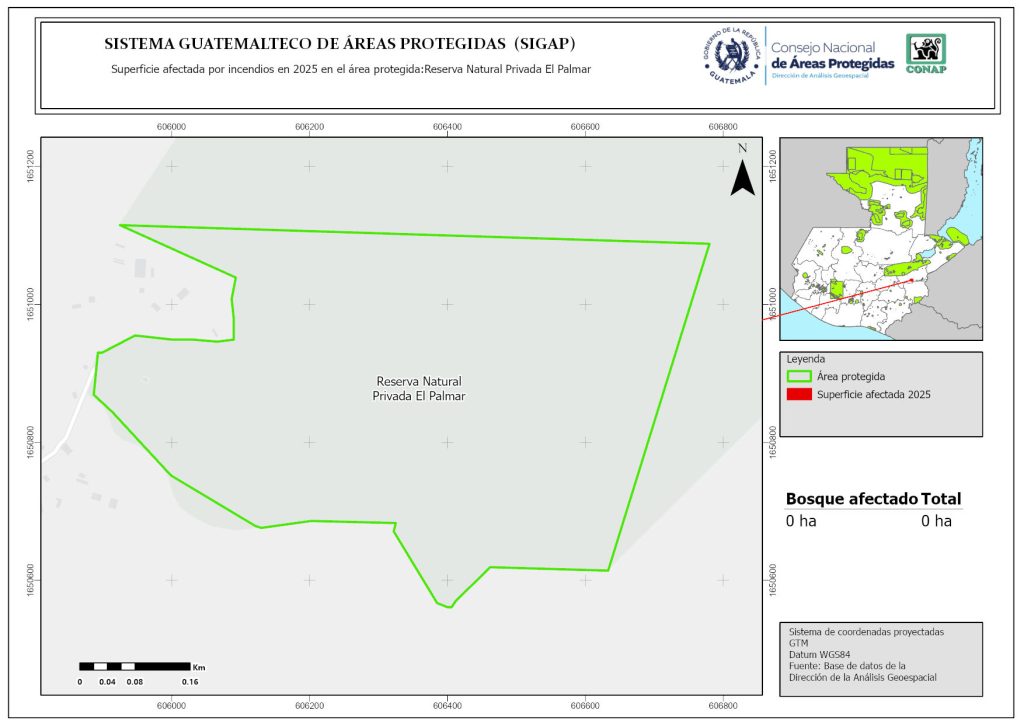Click the Leyenda heading

805,359
